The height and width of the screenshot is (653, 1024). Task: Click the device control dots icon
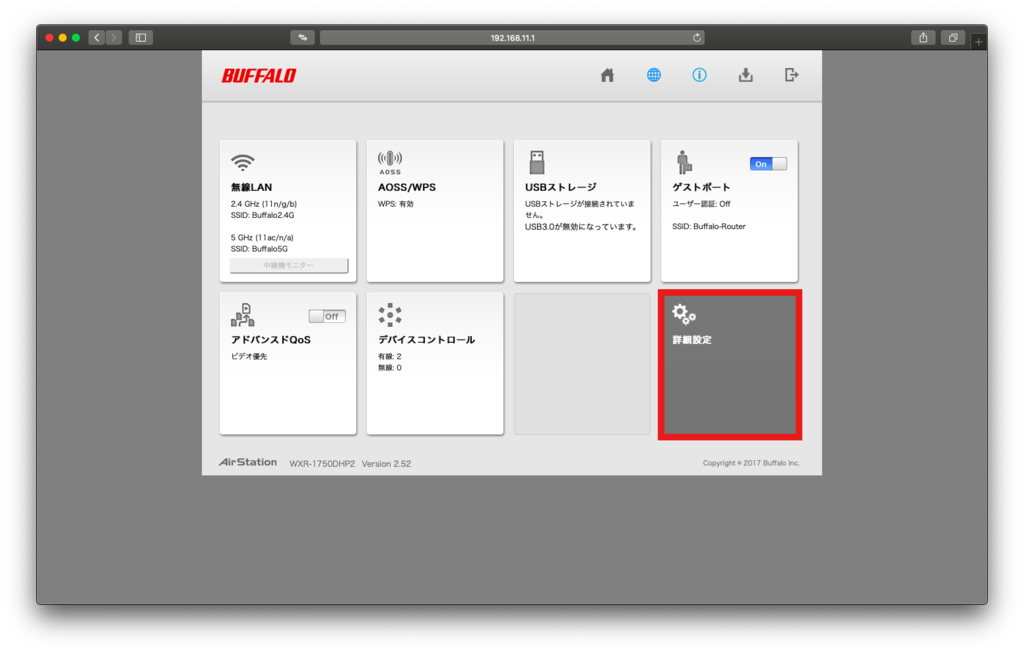pyautogui.click(x=390, y=315)
